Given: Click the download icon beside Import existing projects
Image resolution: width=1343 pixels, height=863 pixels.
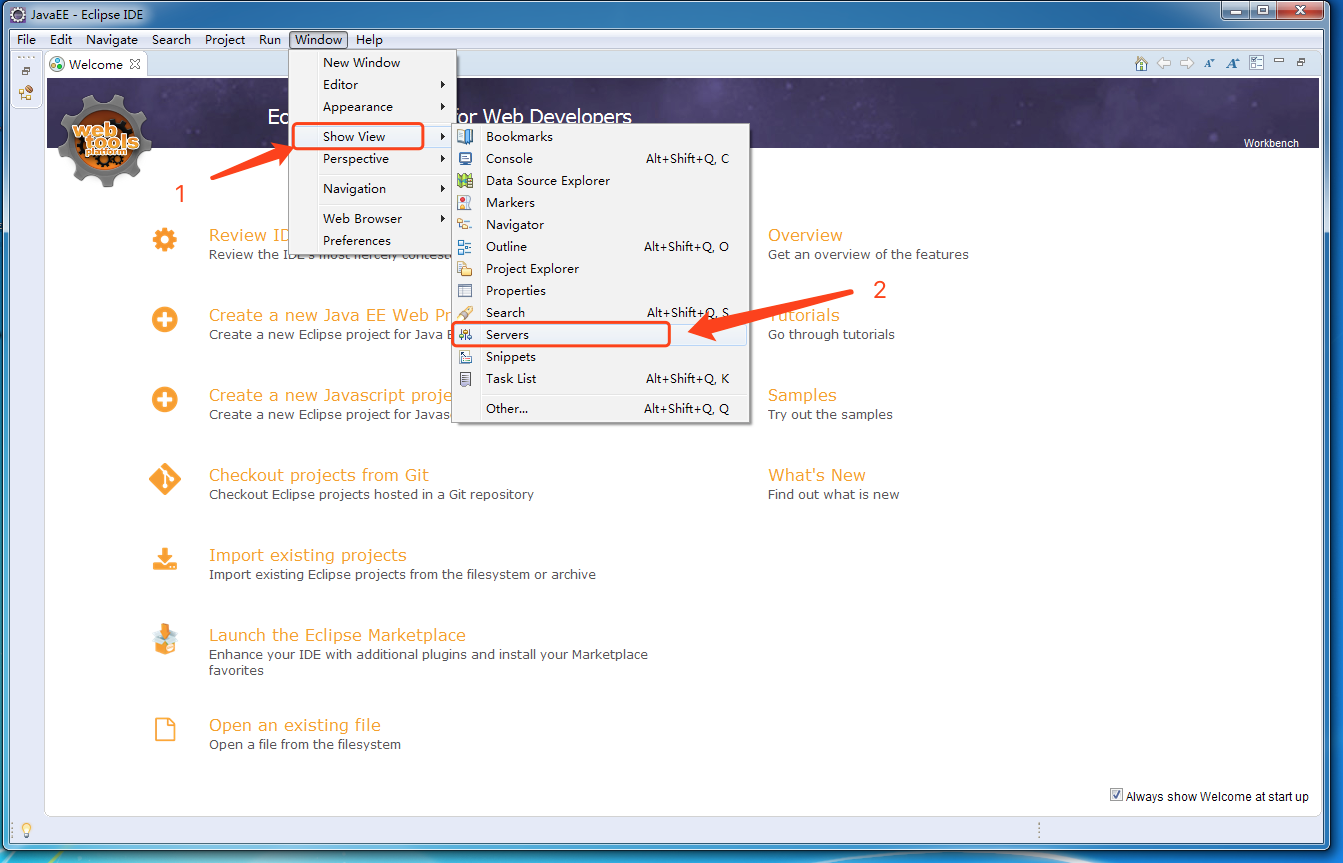Looking at the screenshot, I should 165,559.
